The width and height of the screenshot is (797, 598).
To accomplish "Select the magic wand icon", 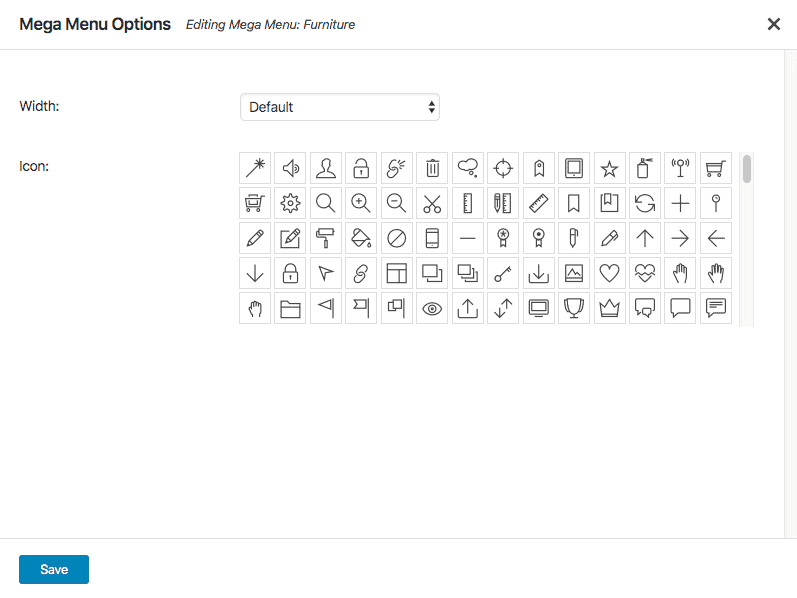I will click(x=255, y=168).
